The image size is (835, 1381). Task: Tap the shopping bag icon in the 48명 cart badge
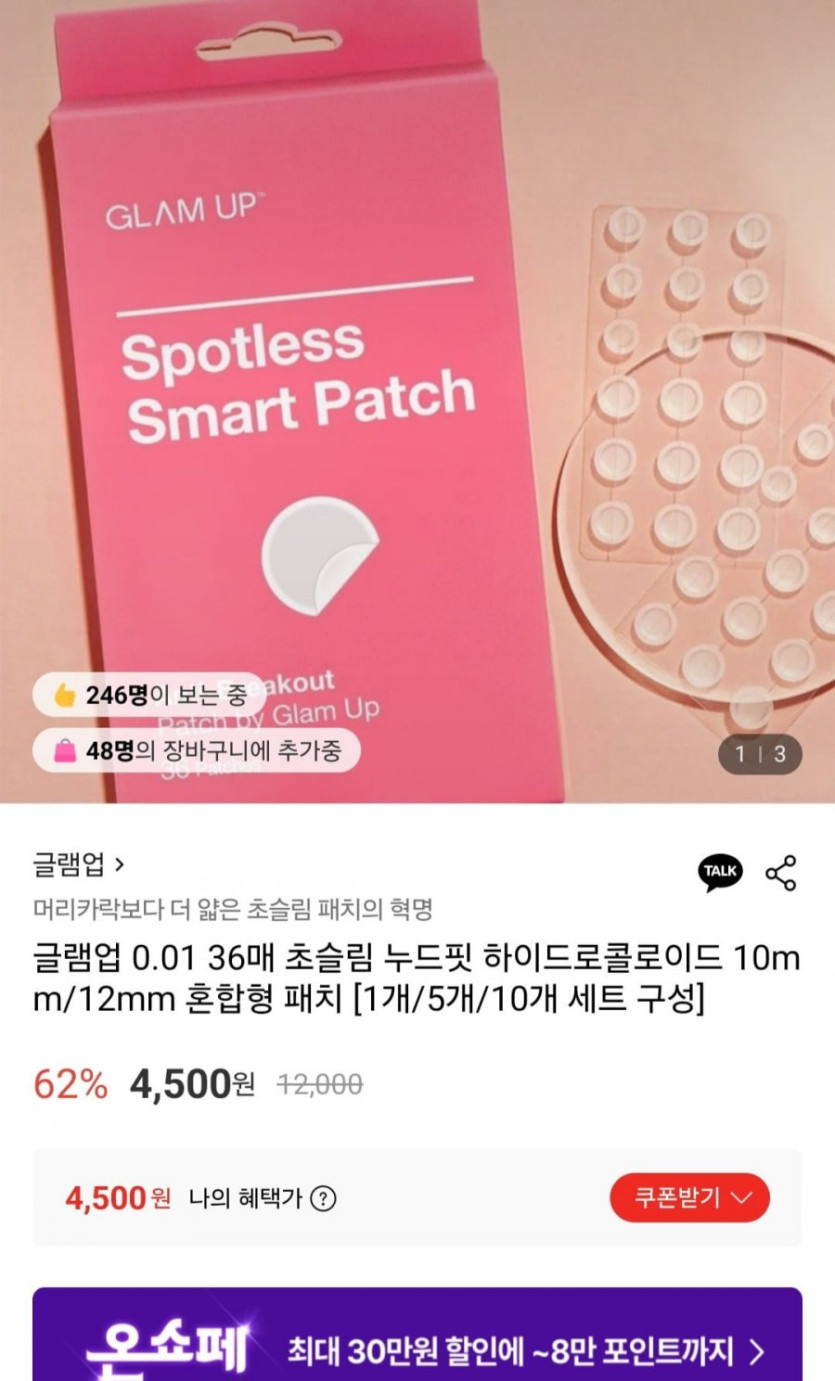click(x=66, y=750)
